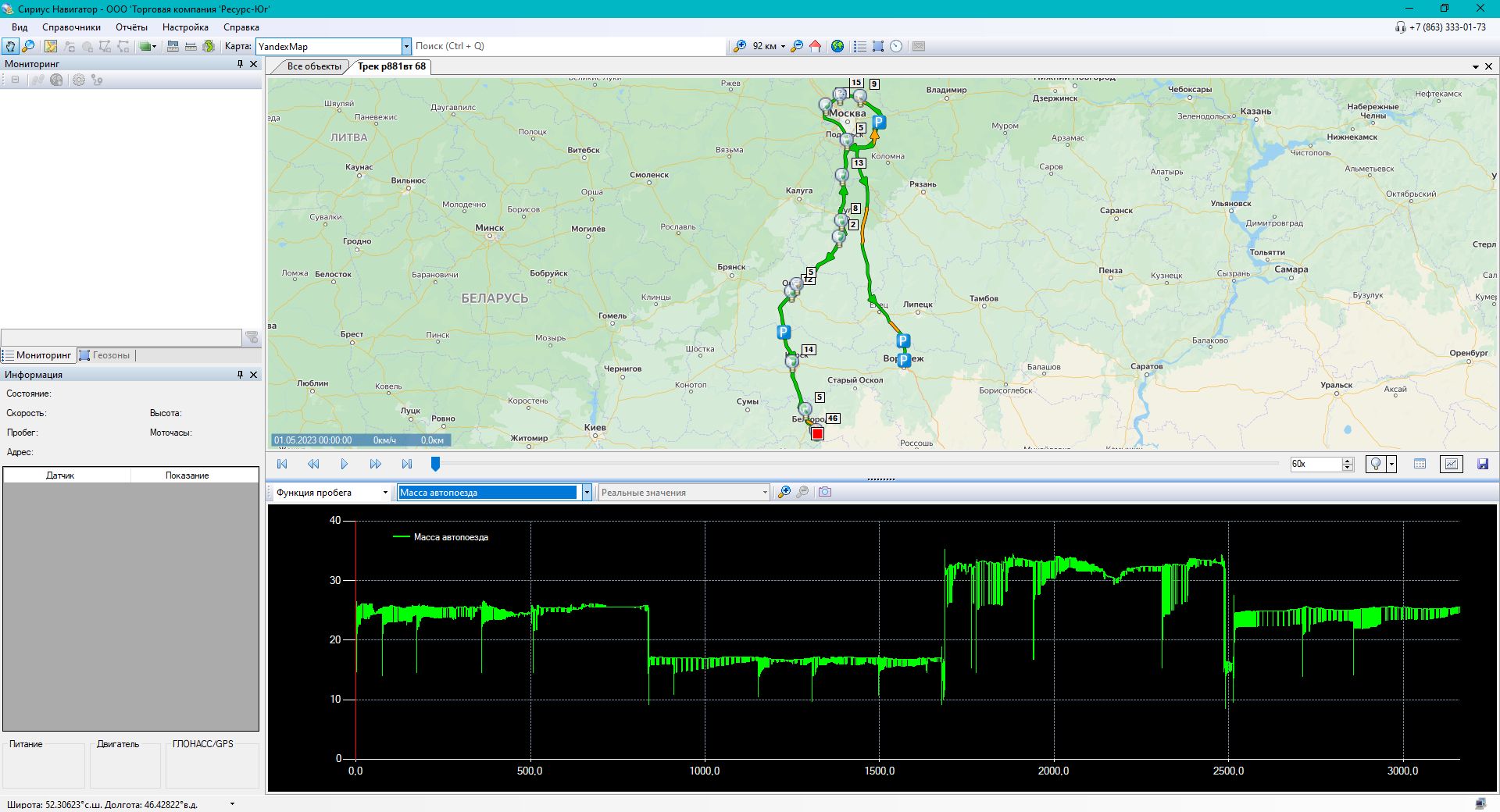Open the Функция пробега dropdown
Image resolution: width=1500 pixels, height=812 pixels.
click(385, 493)
